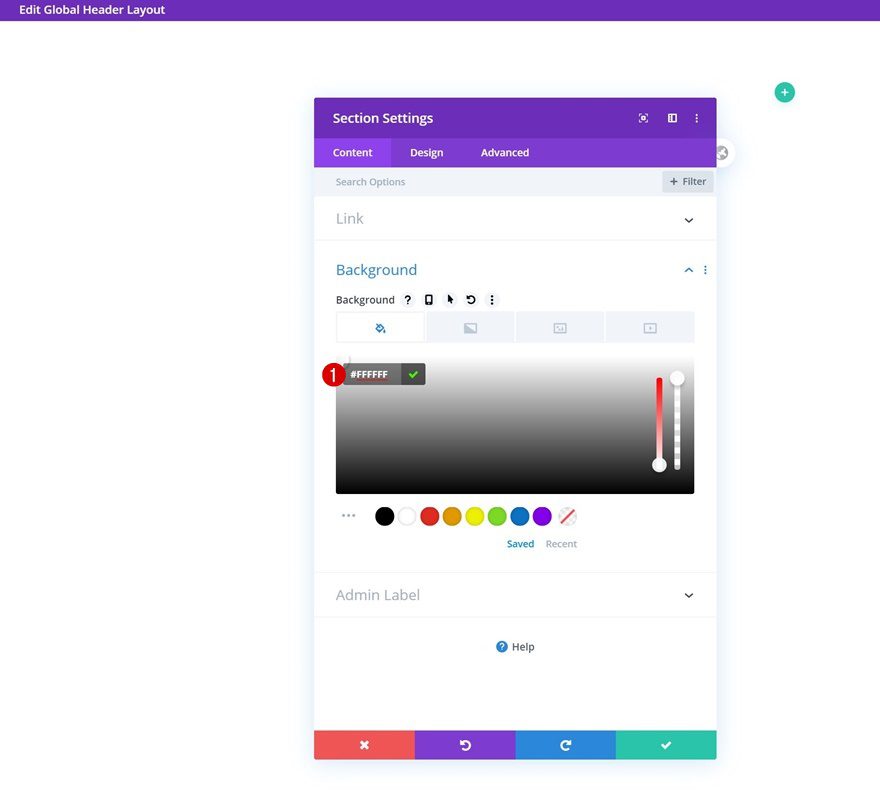Confirm the hex color with the green check
Image resolution: width=880 pixels, height=800 pixels.
tap(411, 374)
